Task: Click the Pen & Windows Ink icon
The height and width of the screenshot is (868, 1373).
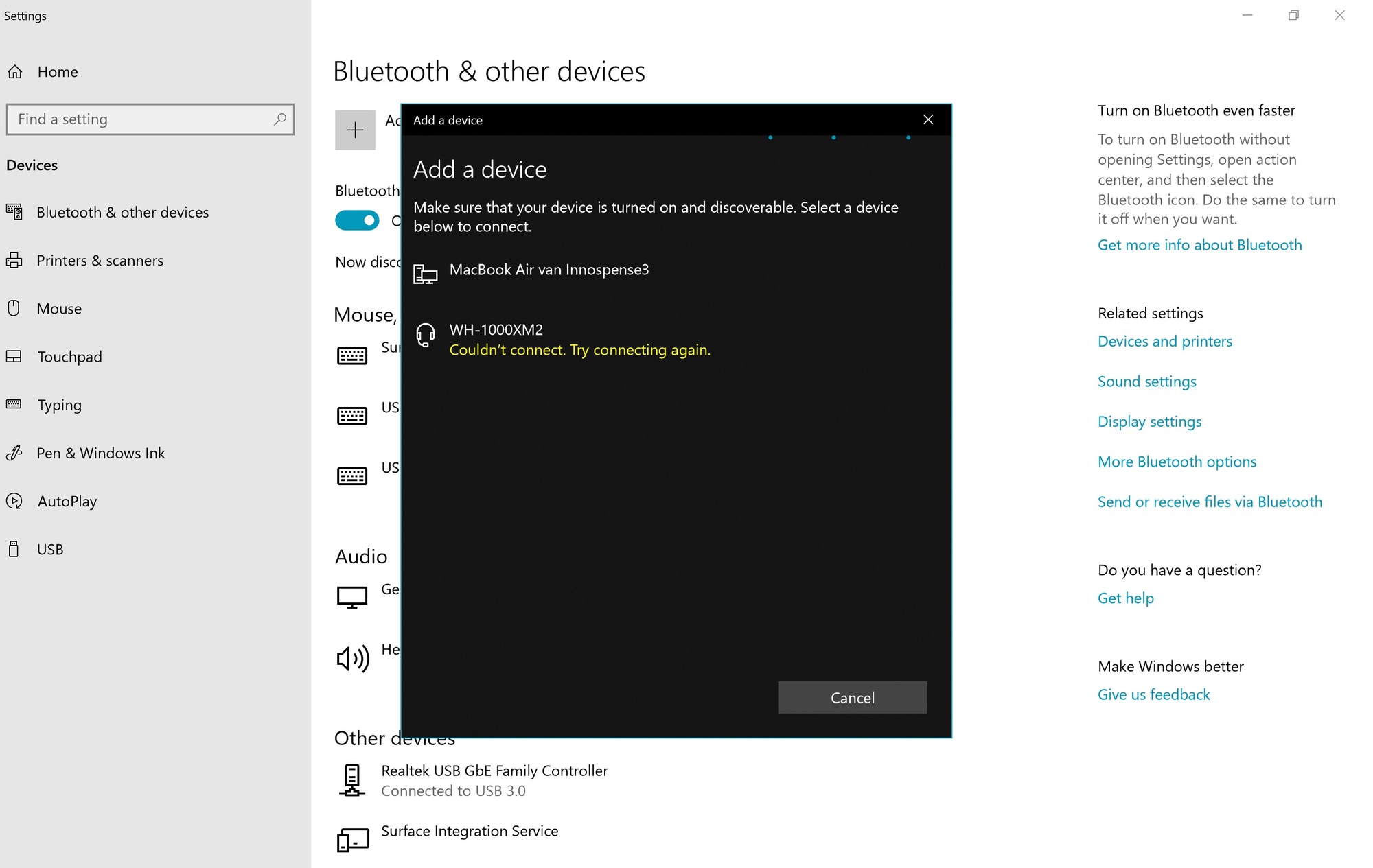Action: pos(14,453)
